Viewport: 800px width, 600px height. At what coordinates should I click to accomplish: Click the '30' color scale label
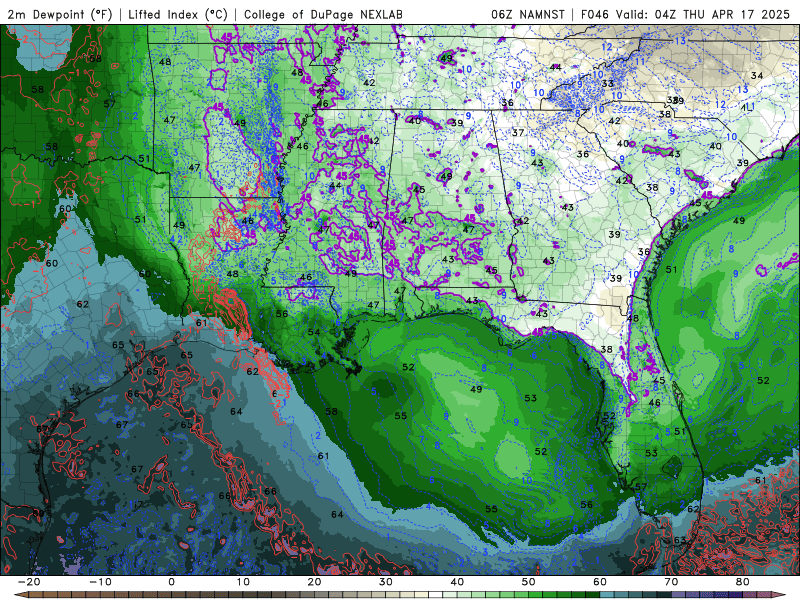[386, 582]
